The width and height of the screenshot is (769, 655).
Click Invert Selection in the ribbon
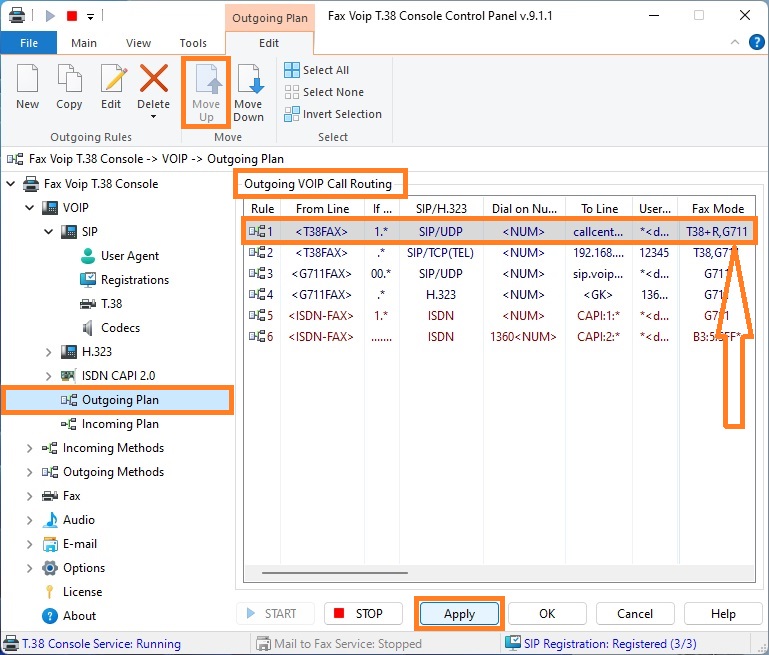tap(333, 114)
